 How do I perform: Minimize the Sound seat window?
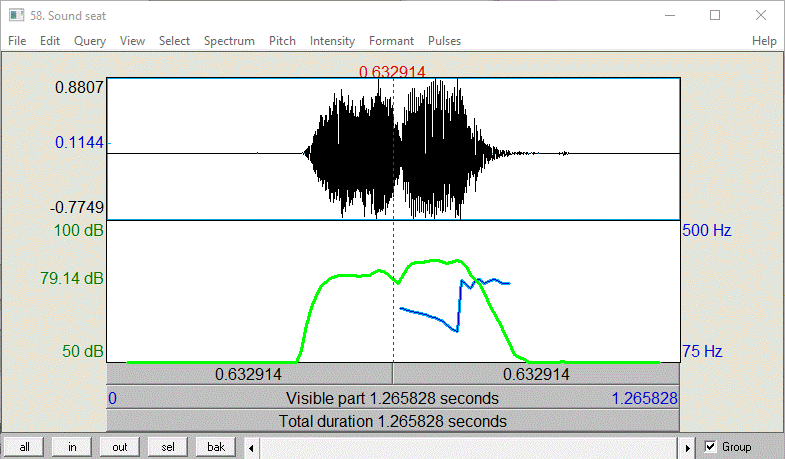click(x=670, y=16)
